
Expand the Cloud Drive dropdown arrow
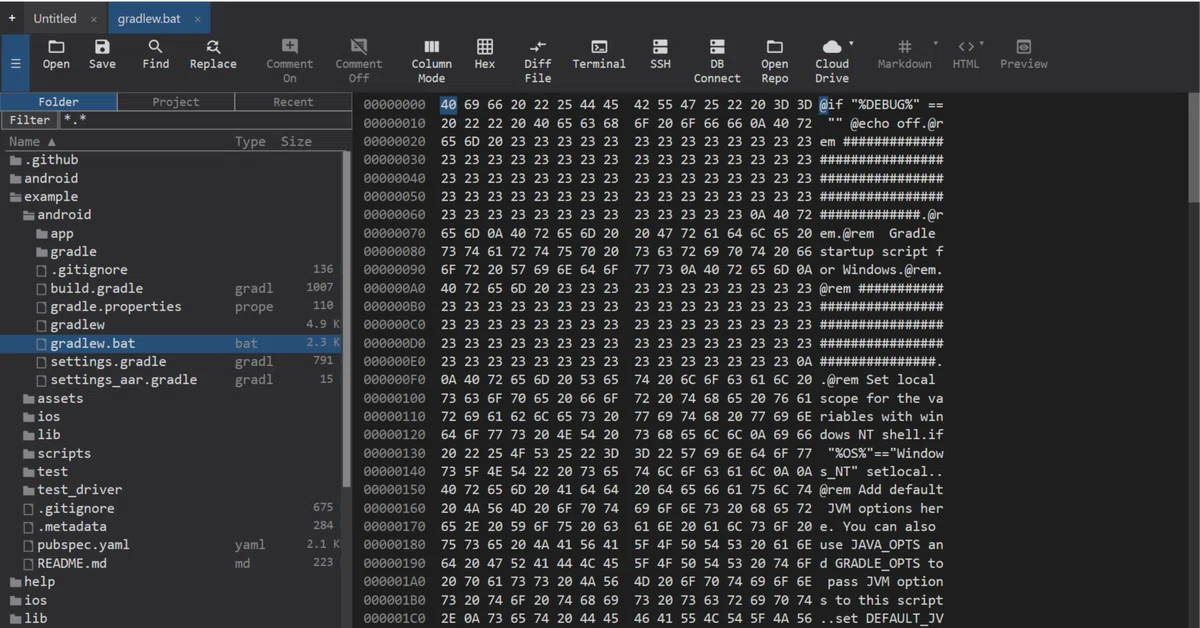click(x=851, y=44)
